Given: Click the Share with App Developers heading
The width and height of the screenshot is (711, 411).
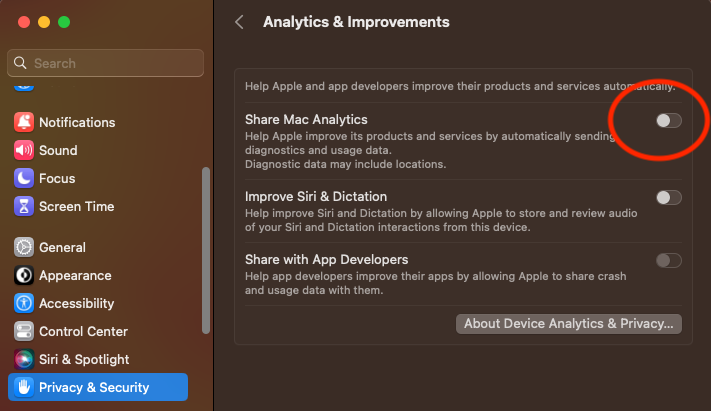Looking at the screenshot, I should 326,259.
